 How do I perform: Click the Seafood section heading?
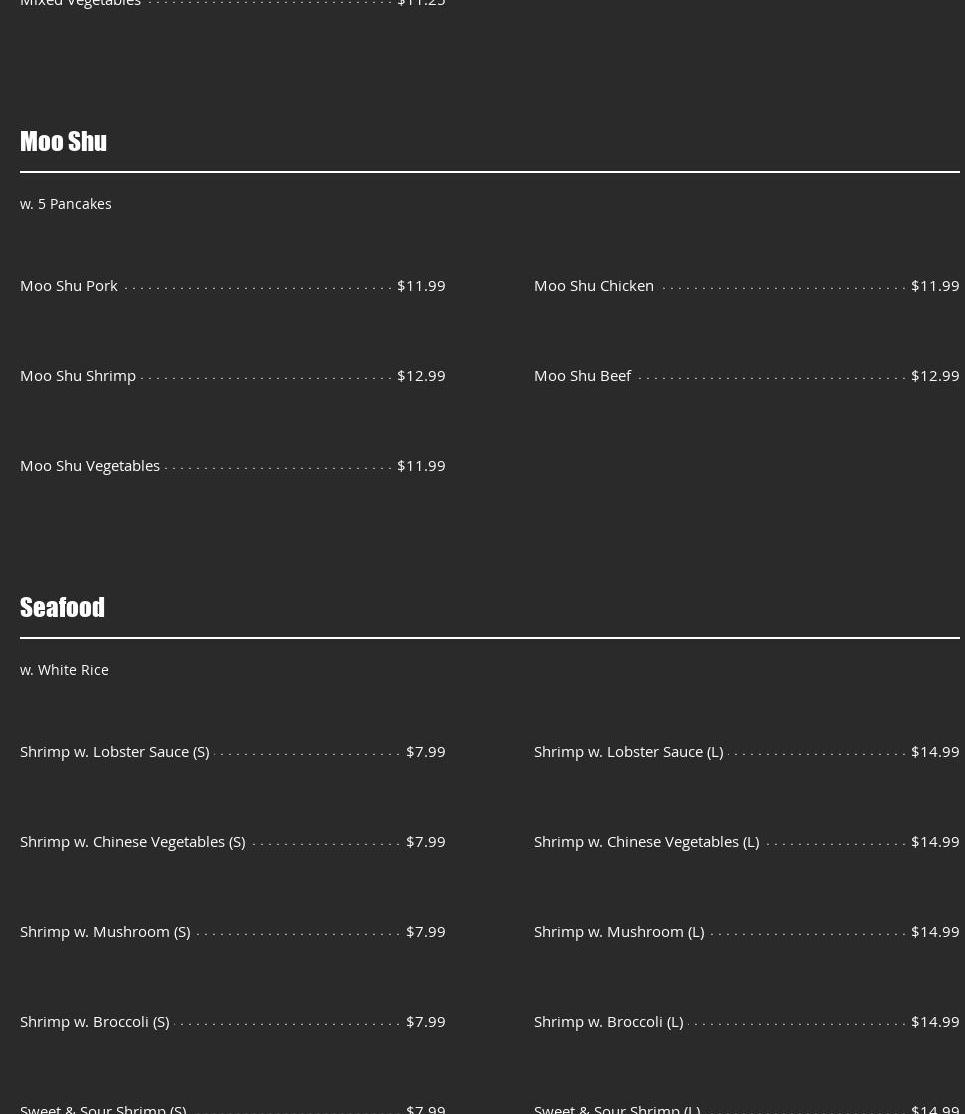coord(62,607)
